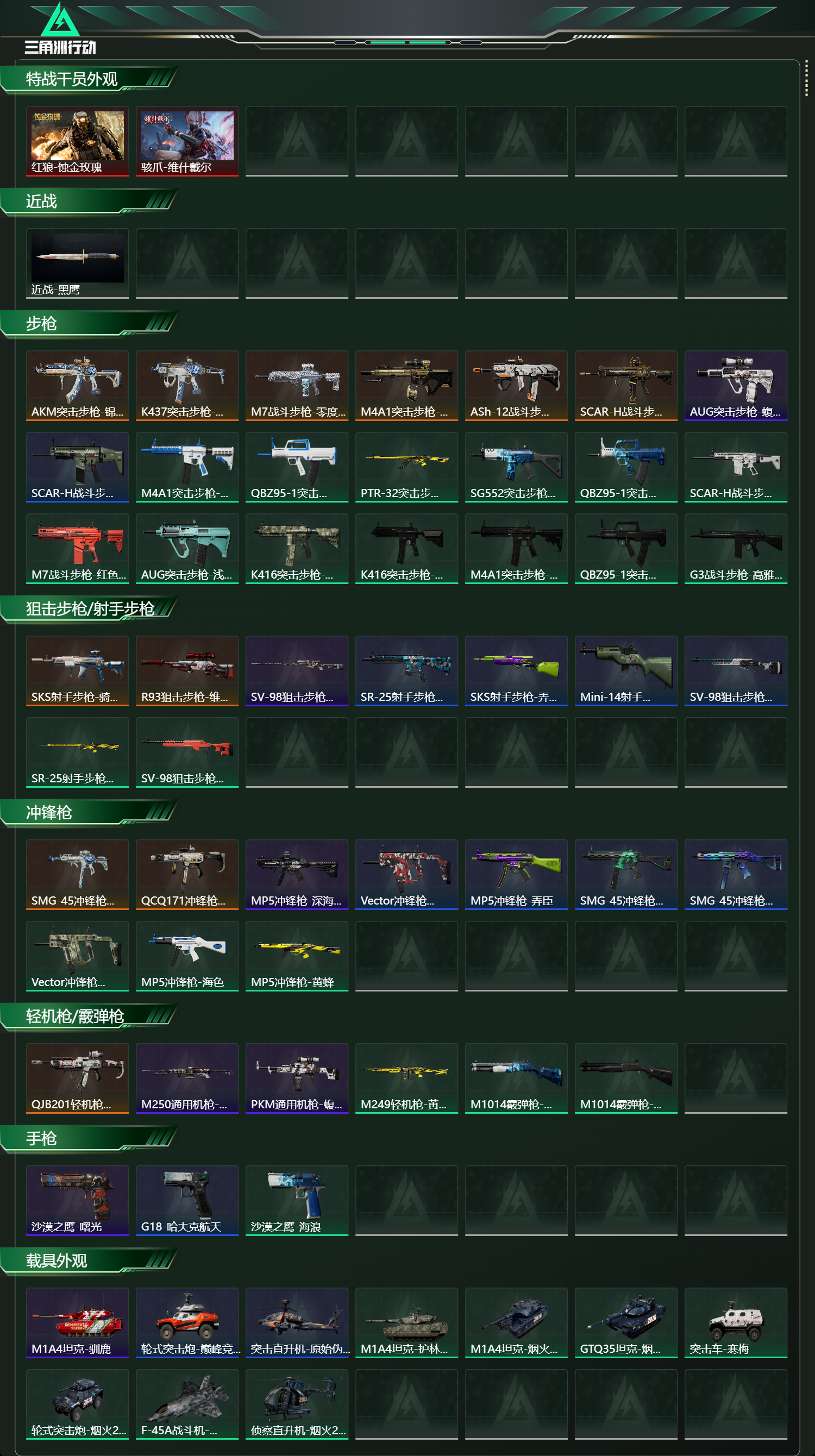Choose the MP5冲锋枪-海色 skin
Screen dimensions: 815x1456
[187, 956]
